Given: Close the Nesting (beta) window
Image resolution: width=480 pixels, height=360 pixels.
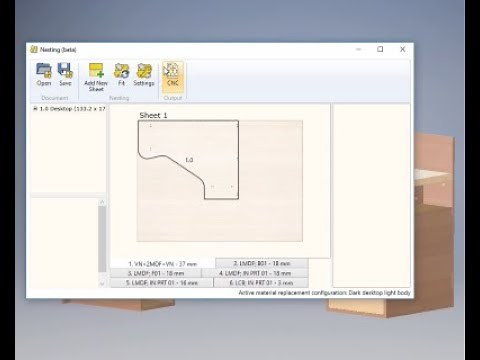Looking at the screenshot, I should pos(402,49).
